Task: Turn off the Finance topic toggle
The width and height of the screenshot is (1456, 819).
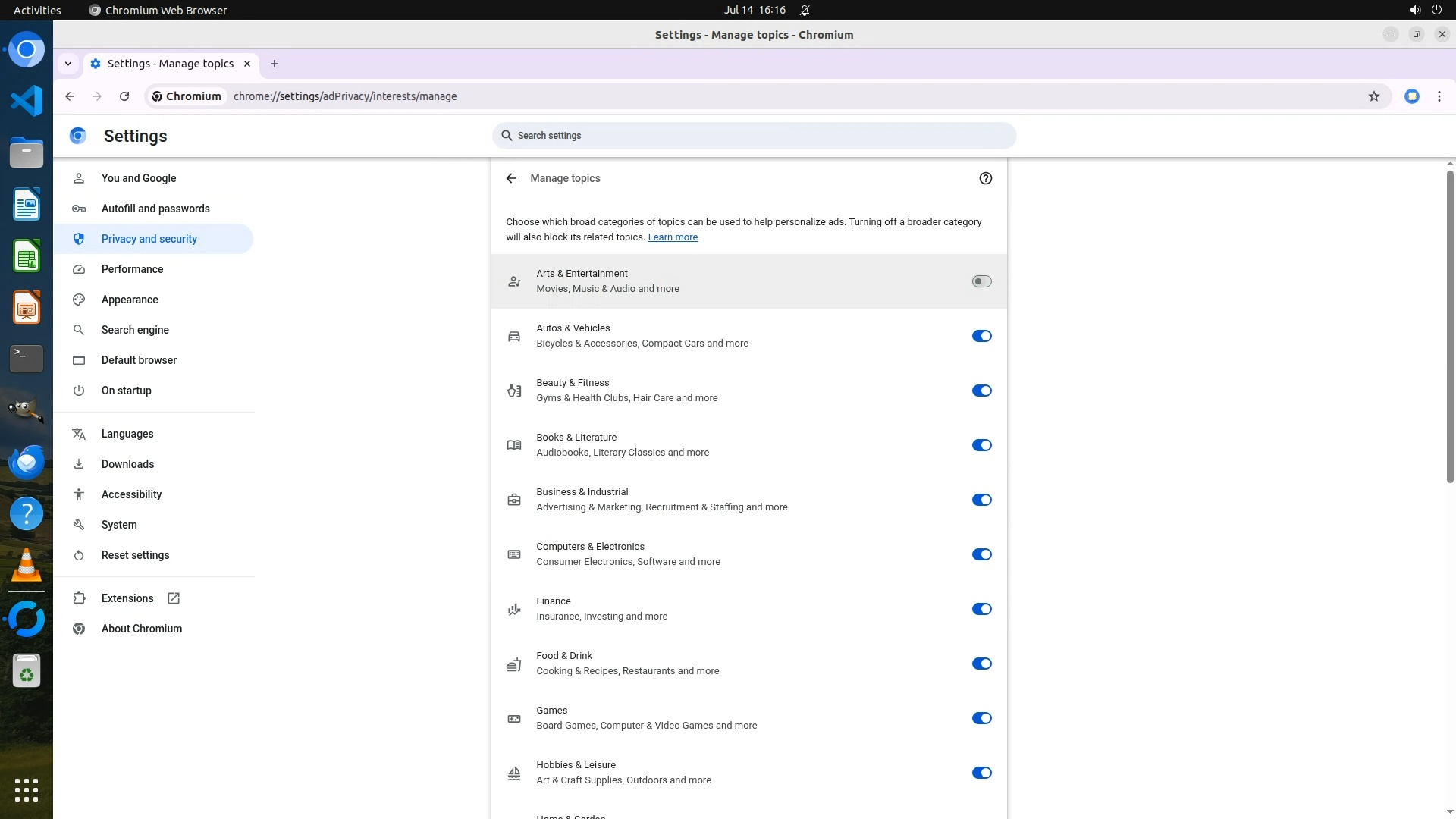Action: point(981,609)
